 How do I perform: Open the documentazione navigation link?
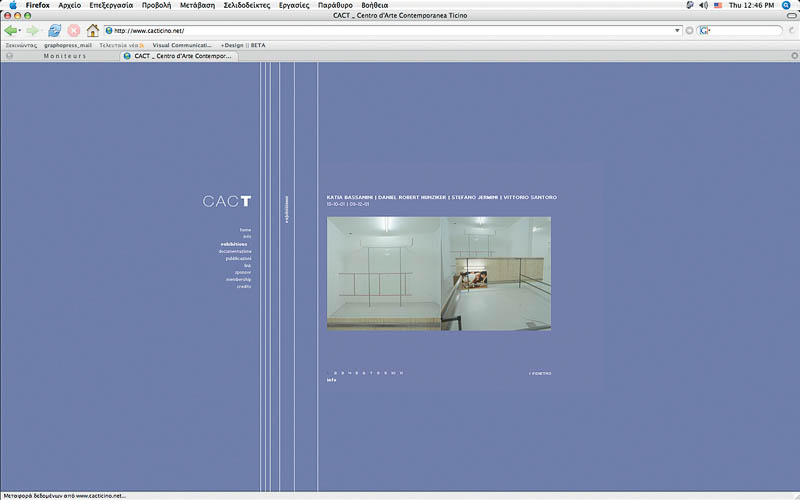pyautogui.click(x=235, y=252)
